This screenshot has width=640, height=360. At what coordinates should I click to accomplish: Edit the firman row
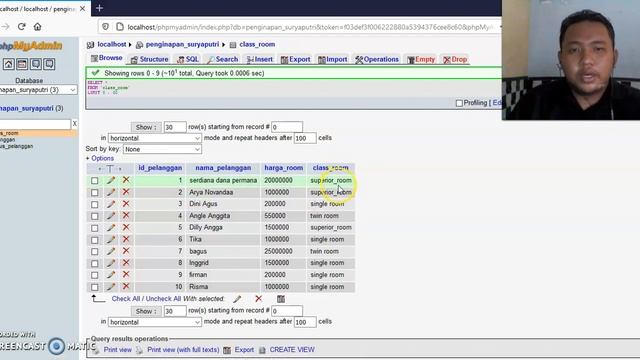pyautogui.click(x=111, y=275)
